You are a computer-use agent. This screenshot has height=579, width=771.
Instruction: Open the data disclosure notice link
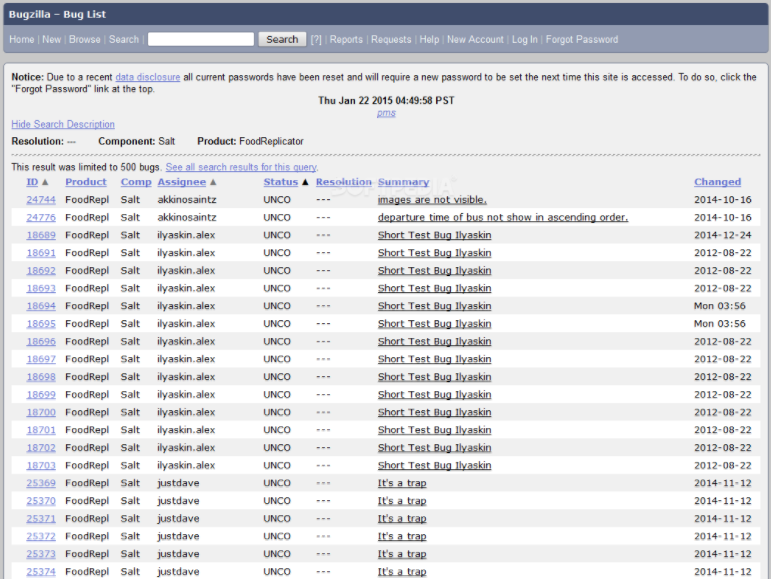[147, 76]
